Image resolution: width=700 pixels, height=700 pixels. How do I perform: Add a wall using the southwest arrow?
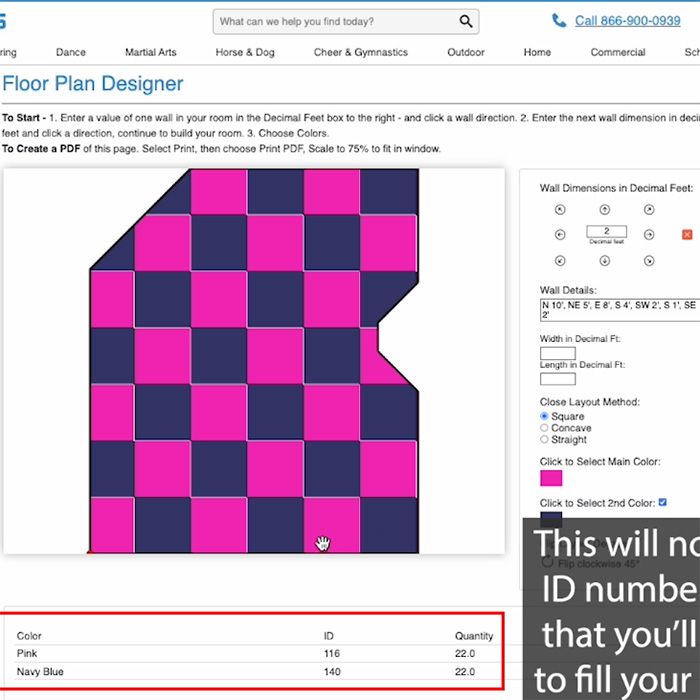(x=560, y=261)
